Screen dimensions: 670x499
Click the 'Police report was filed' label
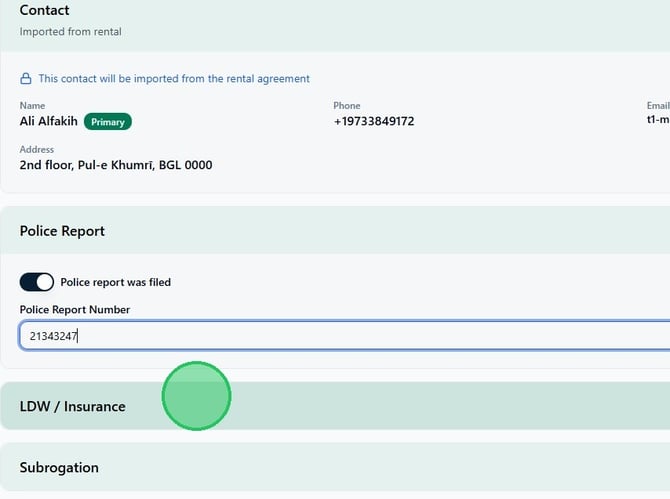pos(115,282)
